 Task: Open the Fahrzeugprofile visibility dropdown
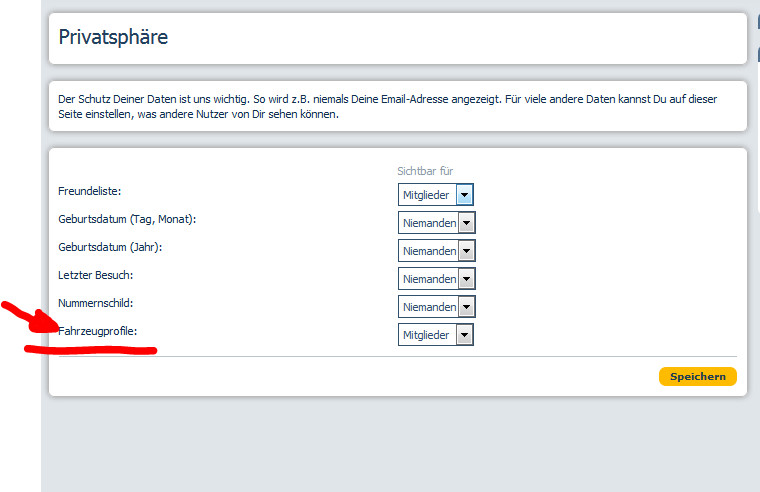[435, 335]
